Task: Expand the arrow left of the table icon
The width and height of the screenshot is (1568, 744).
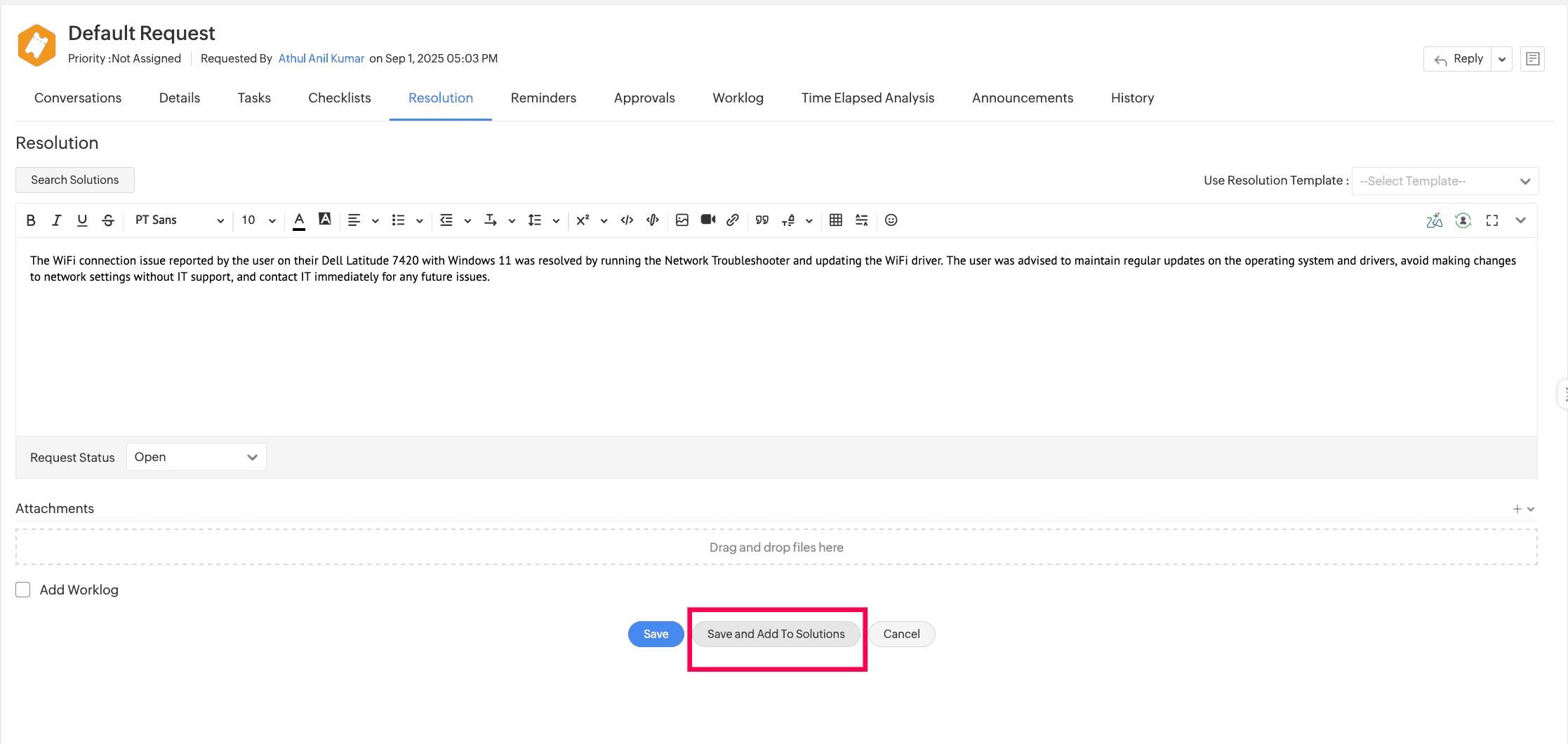Action: coord(809,221)
